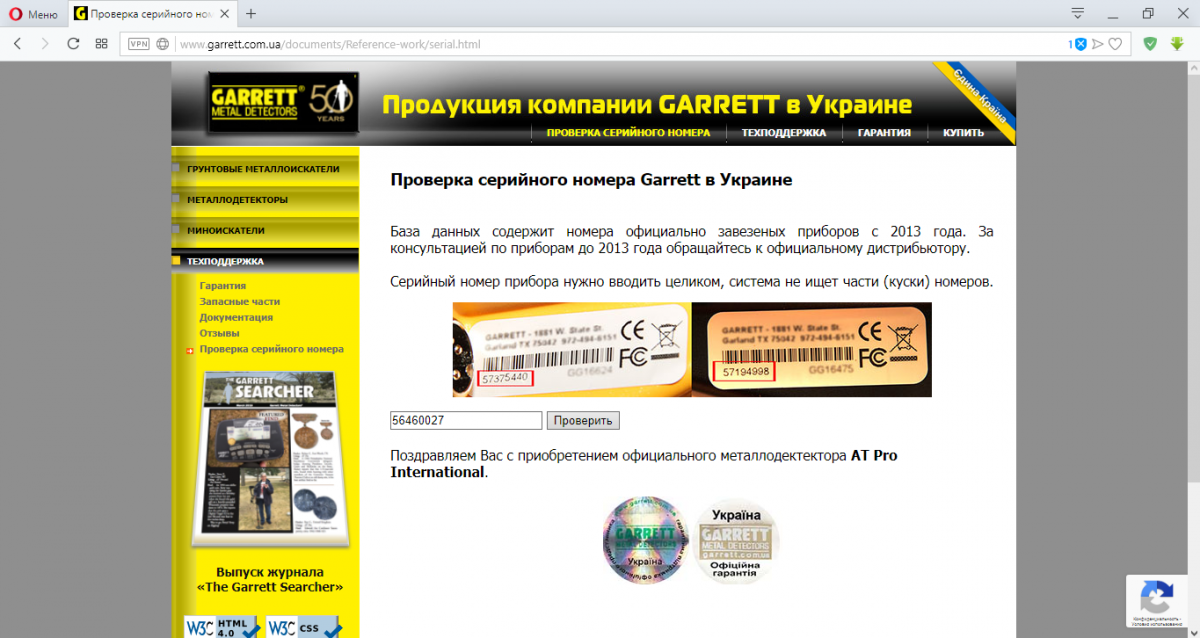
Task: Toggle the VPN badge in address bar
Action: point(138,44)
